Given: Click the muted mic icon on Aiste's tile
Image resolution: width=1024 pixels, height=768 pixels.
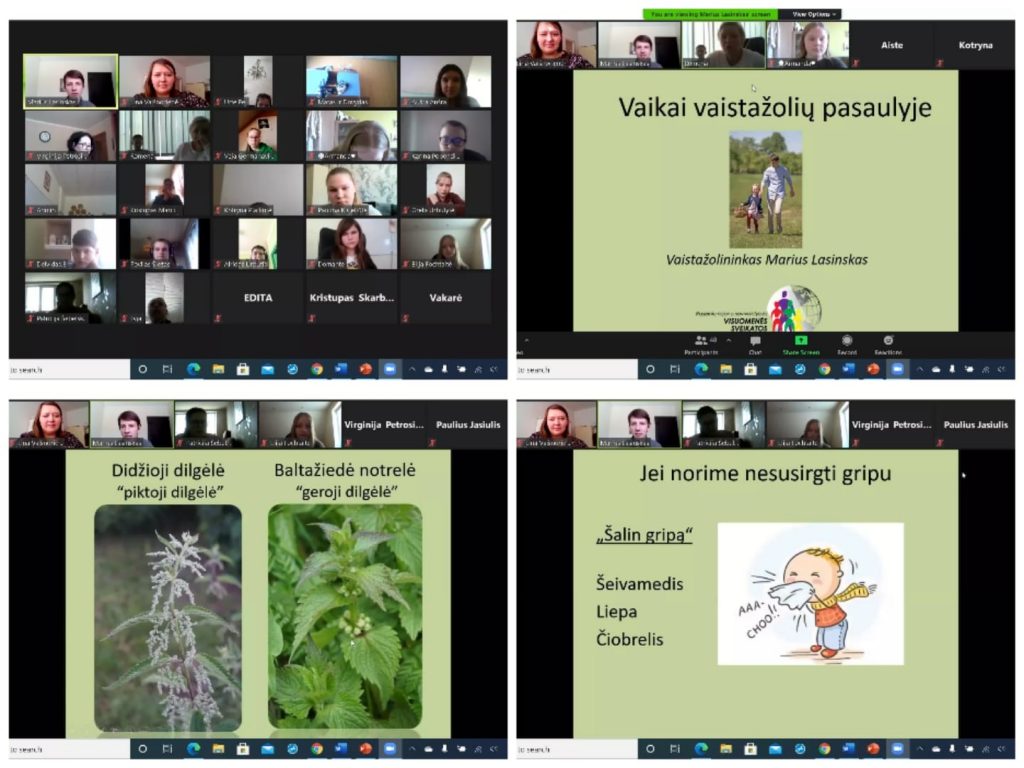Looking at the screenshot, I should pyautogui.click(x=856, y=63).
